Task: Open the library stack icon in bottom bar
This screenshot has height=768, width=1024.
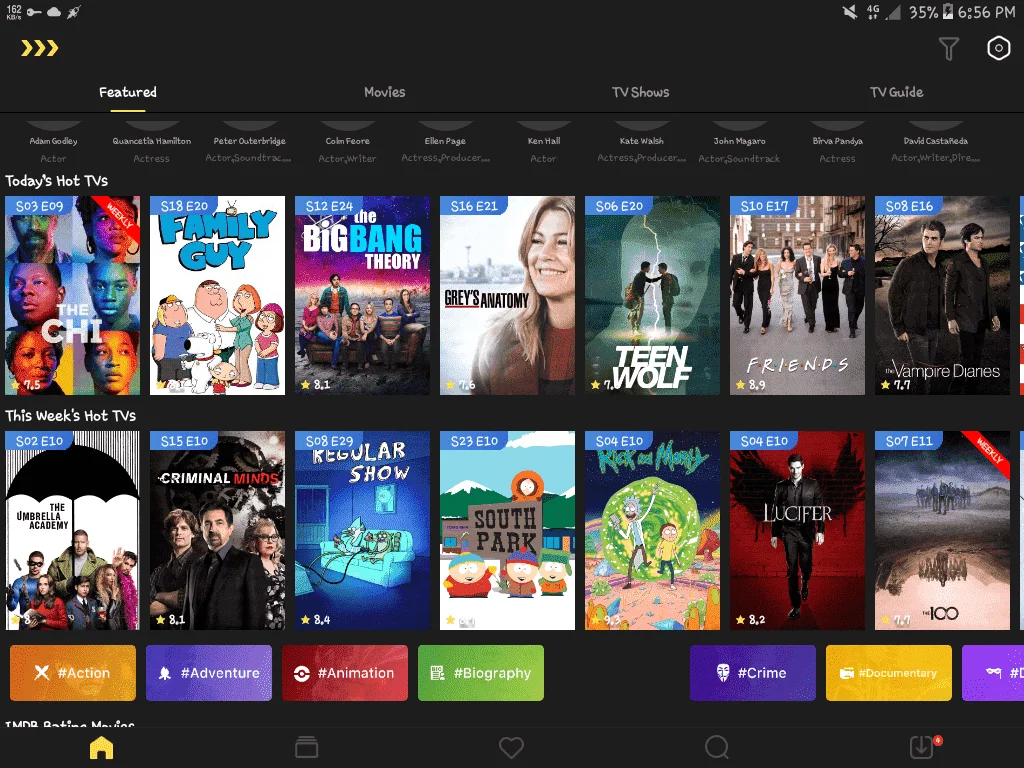Action: click(x=306, y=748)
